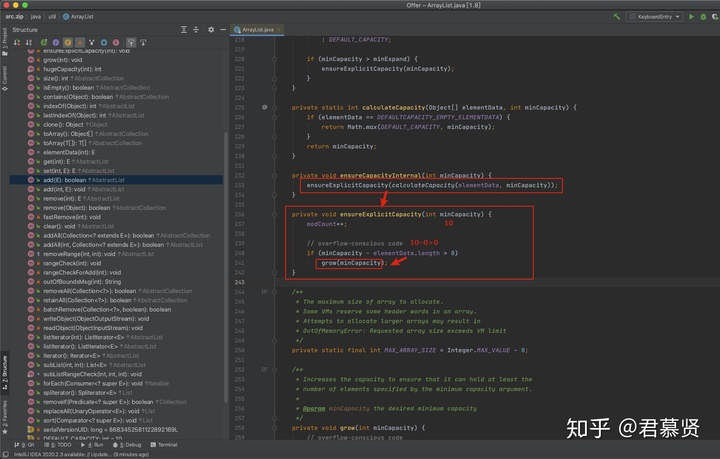
Task: Hide the Structure panel with the minus icon
Action: coord(223,29)
